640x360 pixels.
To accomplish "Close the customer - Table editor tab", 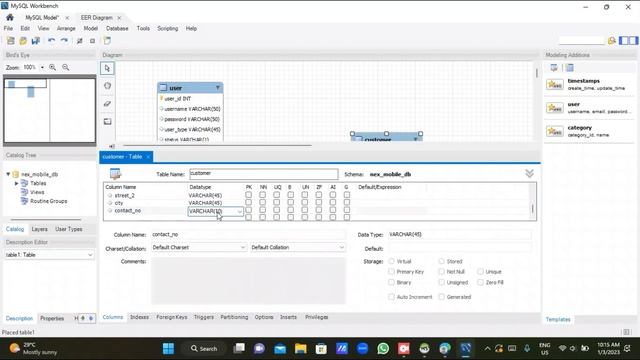I will pos(148,157).
